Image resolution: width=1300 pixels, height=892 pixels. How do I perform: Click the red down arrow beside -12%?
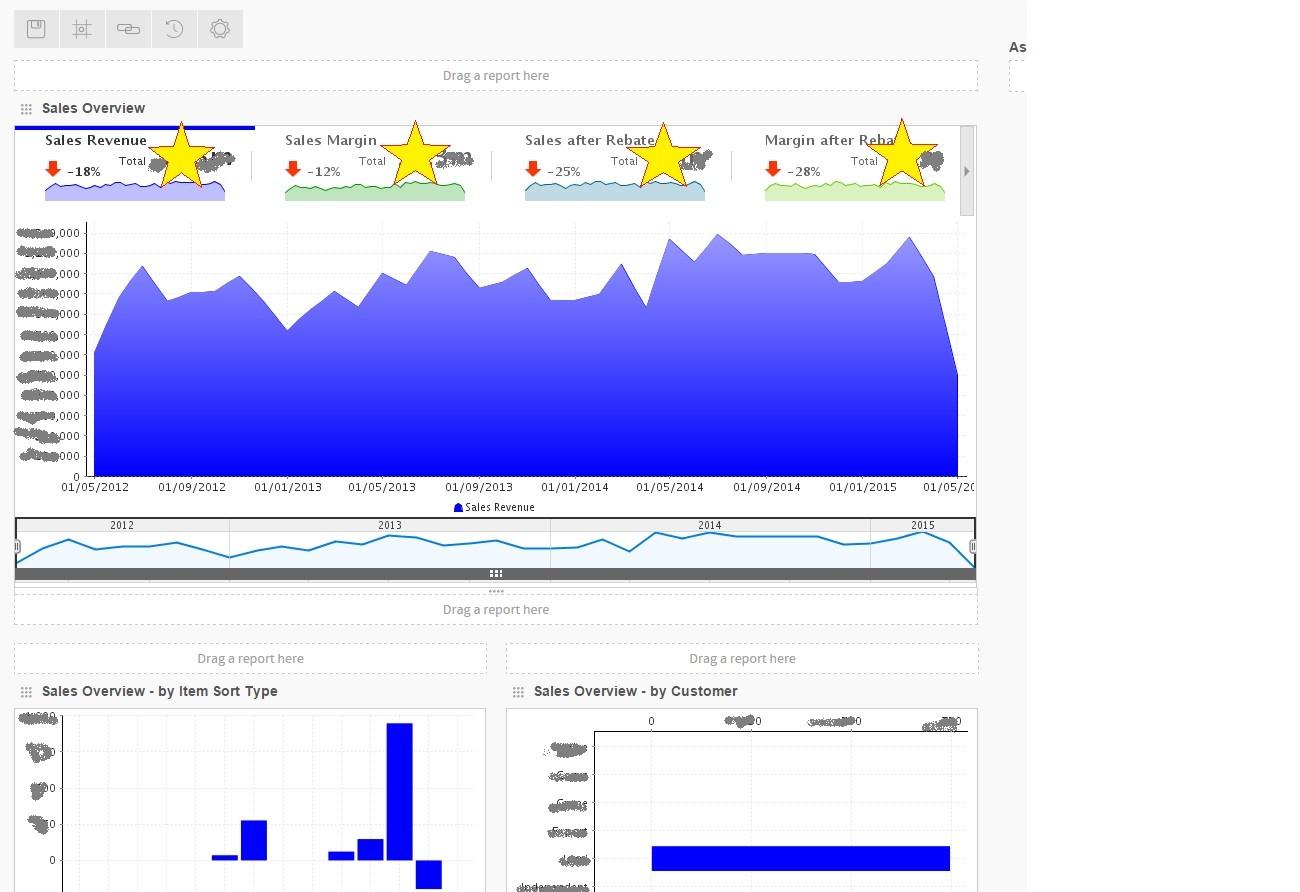coord(293,169)
